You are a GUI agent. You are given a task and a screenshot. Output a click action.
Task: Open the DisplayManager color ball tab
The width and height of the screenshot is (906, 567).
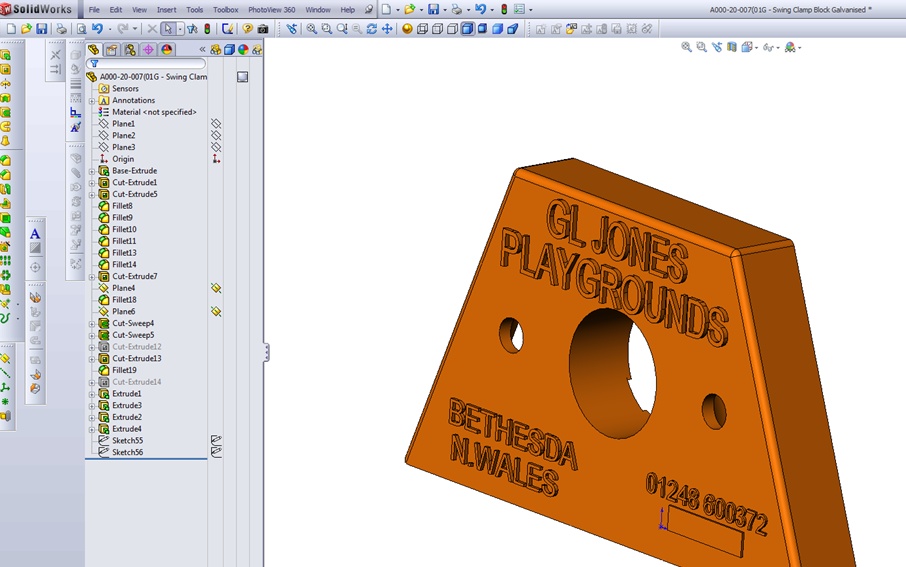pos(167,50)
